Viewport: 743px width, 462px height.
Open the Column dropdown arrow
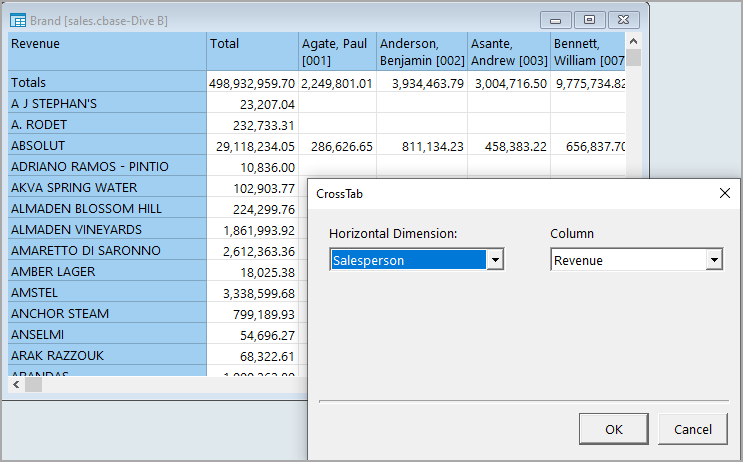tap(714, 260)
